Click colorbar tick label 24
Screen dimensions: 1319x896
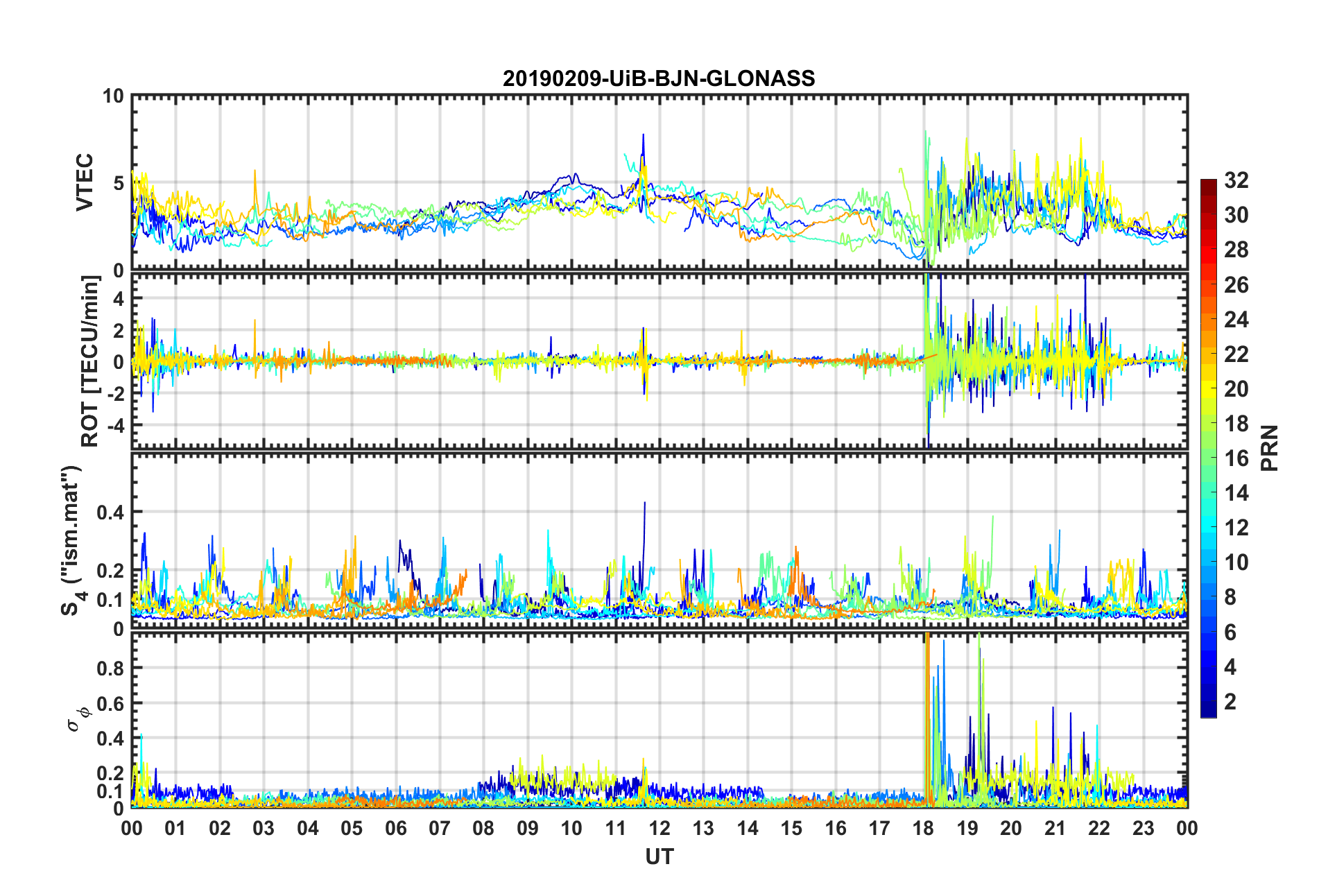pos(1236,320)
